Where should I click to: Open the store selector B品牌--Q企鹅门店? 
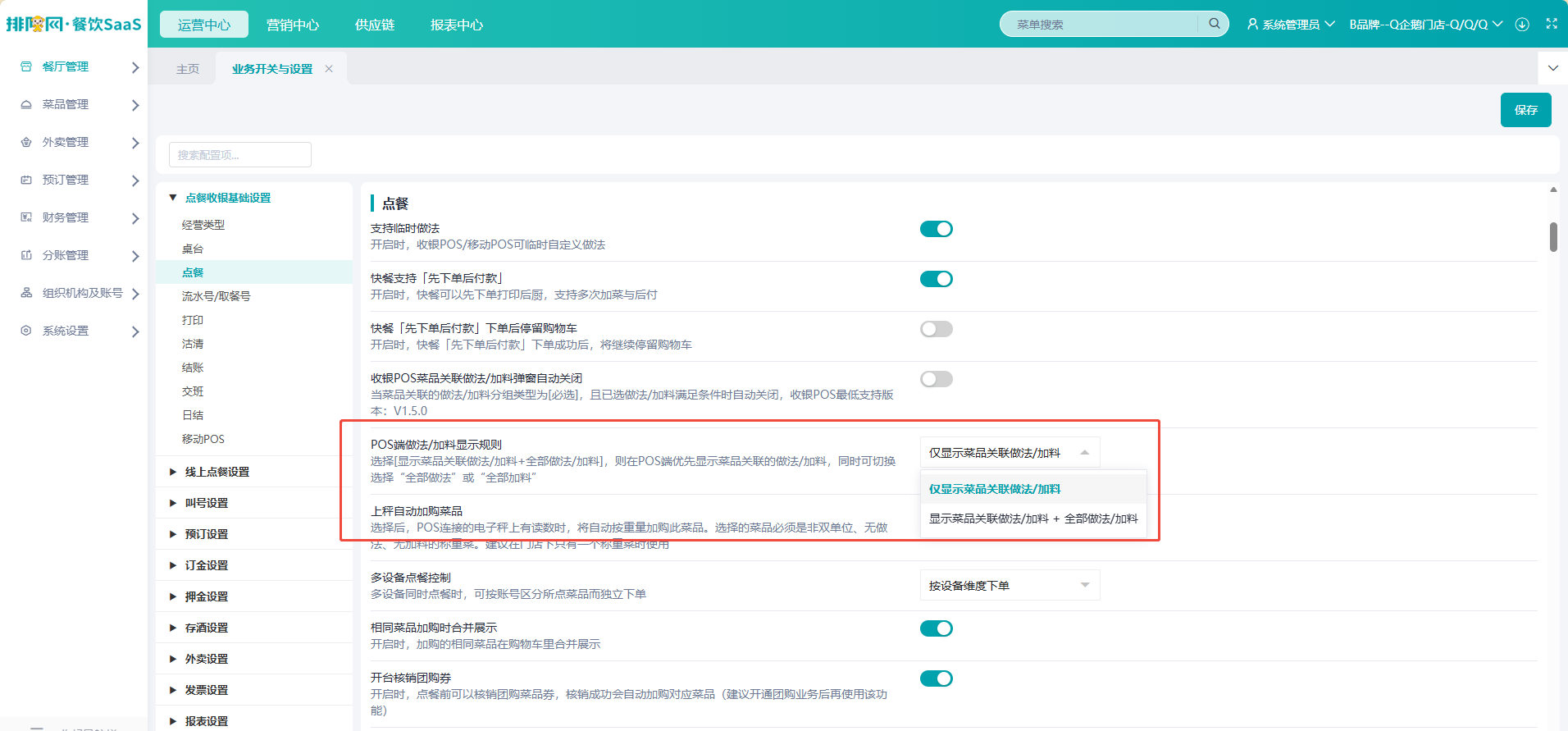1426,25
